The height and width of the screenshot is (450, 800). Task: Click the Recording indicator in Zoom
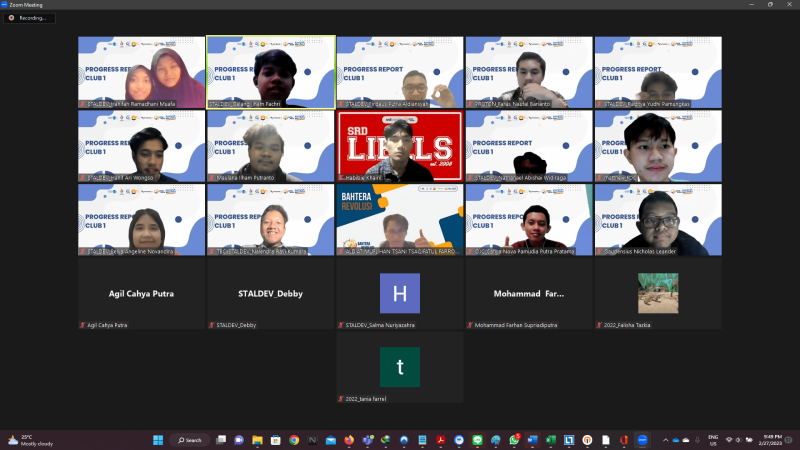(x=30, y=18)
